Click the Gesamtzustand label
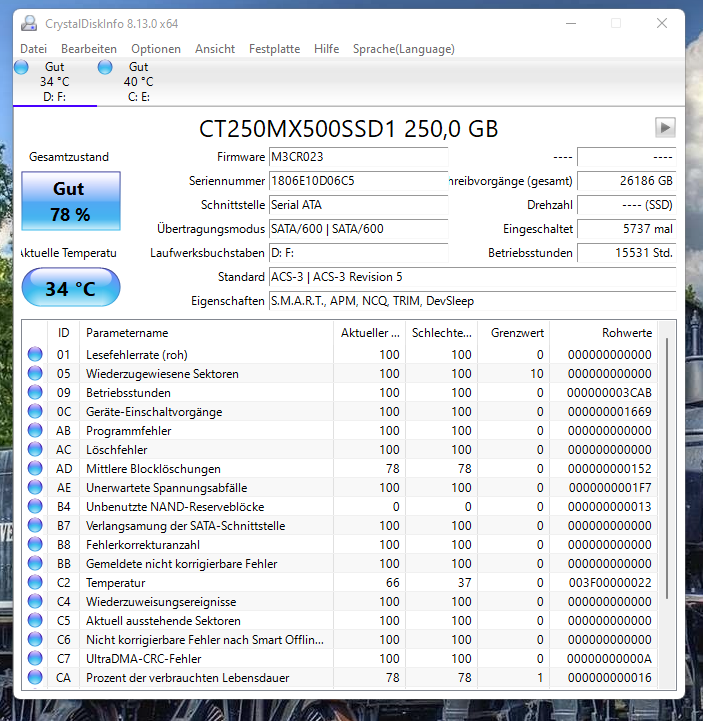This screenshot has width=703, height=721. coord(69,157)
